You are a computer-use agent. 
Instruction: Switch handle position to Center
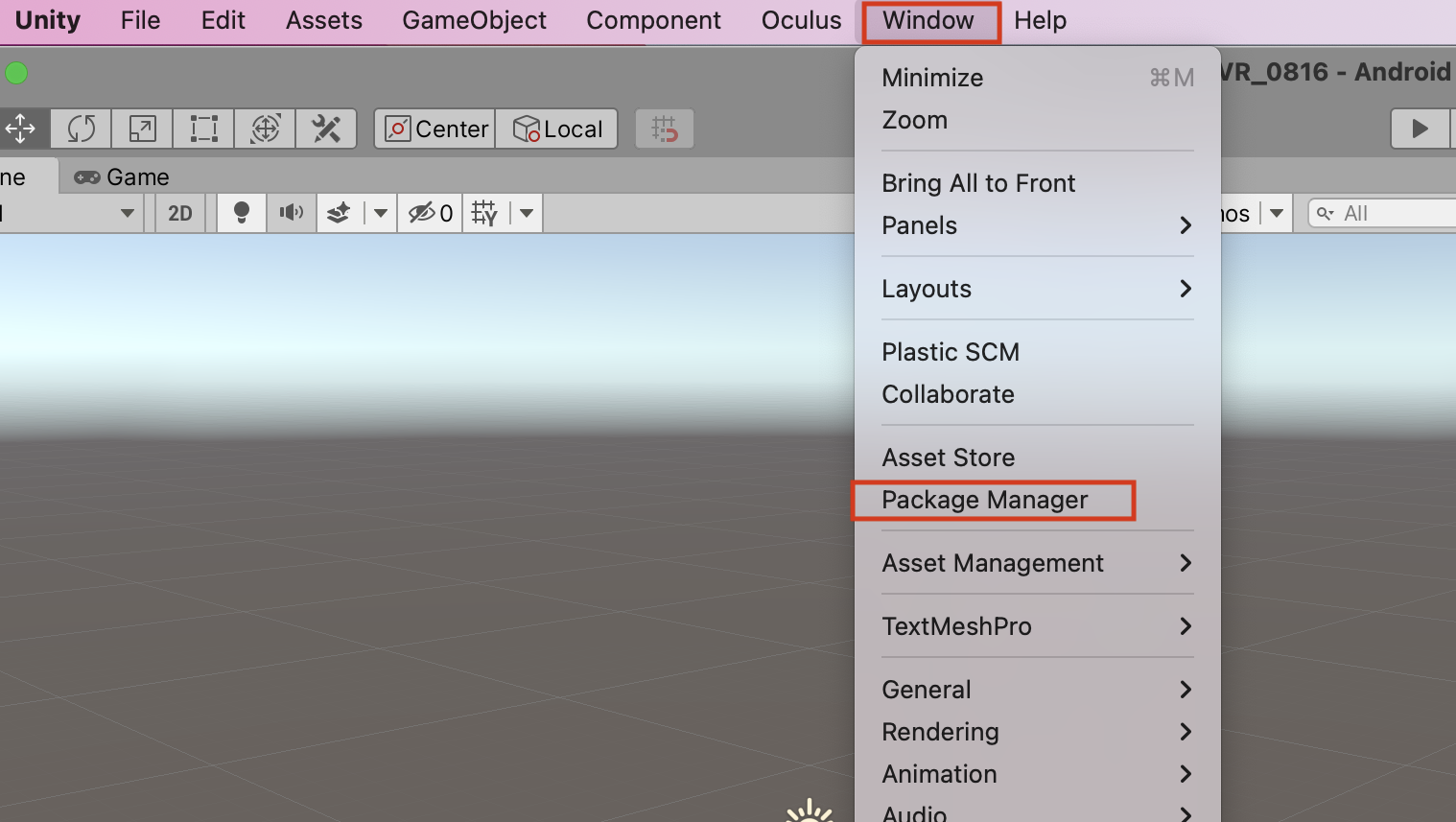tap(434, 129)
